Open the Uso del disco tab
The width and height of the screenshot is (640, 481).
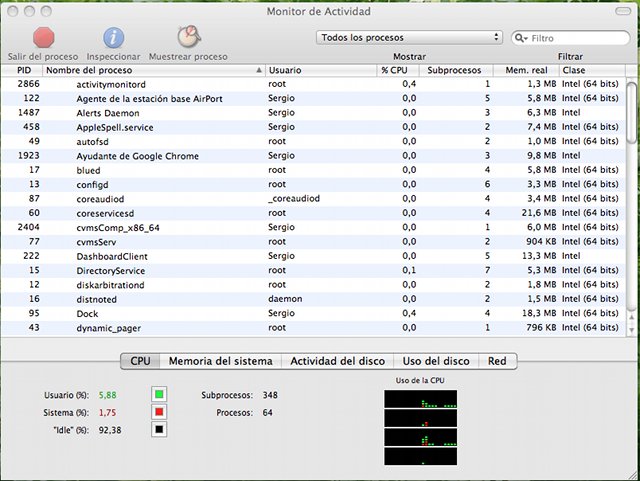pyautogui.click(x=435, y=361)
